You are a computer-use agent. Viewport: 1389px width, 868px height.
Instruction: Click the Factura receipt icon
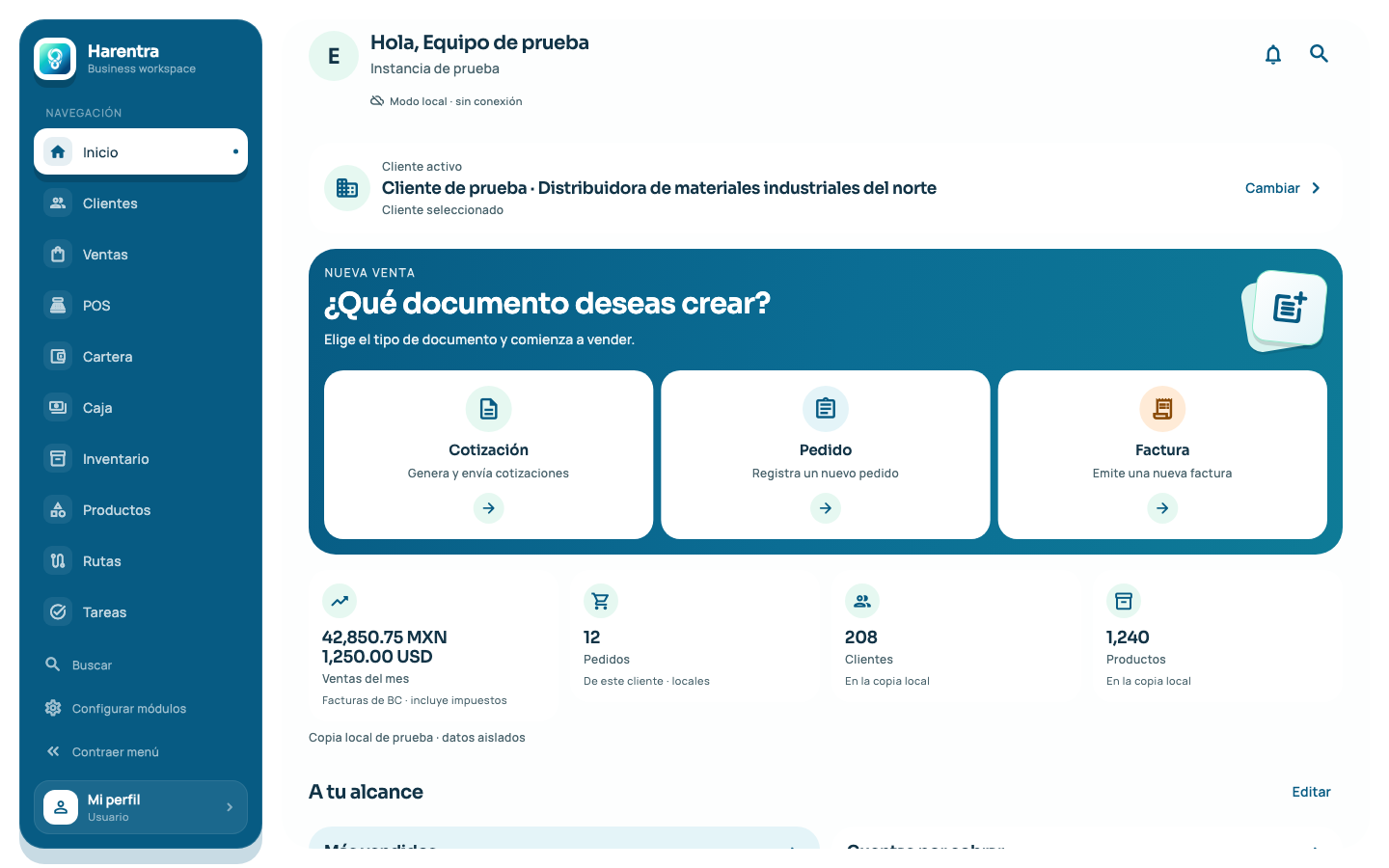[x=1162, y=409]
